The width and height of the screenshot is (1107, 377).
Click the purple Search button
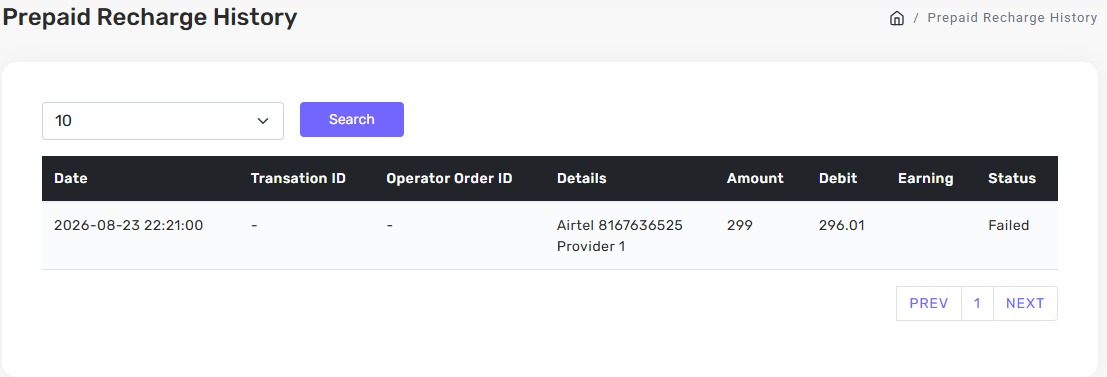pyautogui.click(x=352, y=119)
